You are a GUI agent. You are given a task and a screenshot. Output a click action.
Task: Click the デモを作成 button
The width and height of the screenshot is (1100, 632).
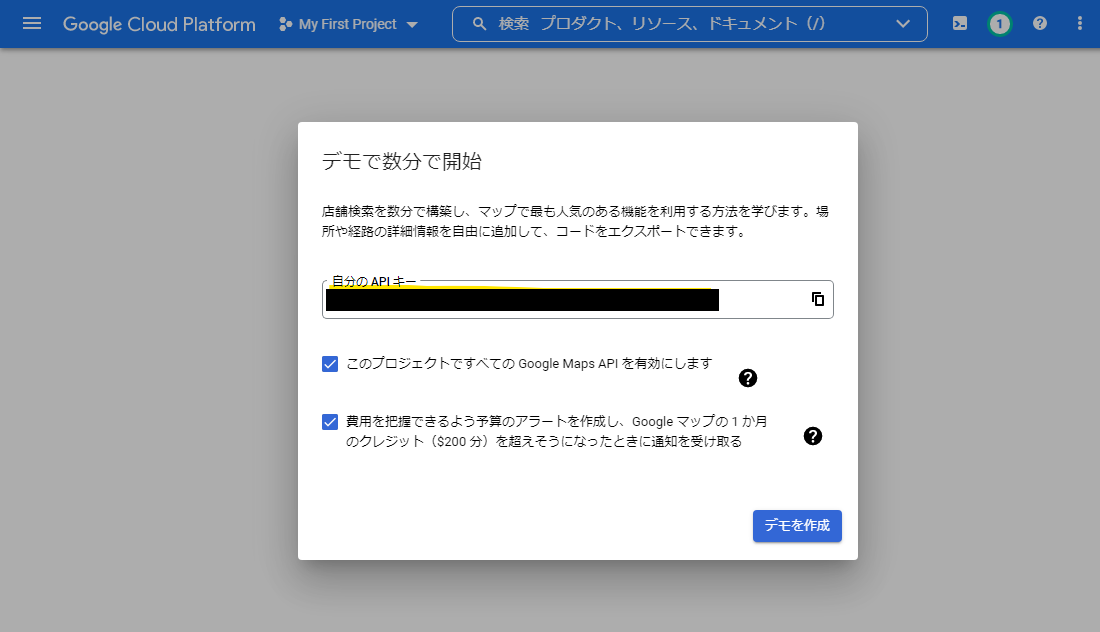[x=797, y=526]
